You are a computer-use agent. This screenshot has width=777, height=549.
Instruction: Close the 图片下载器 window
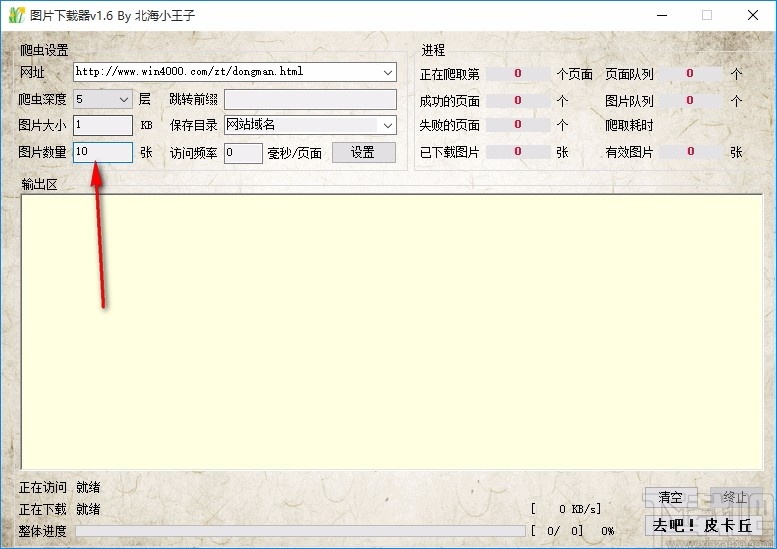[x=753, y=15]
